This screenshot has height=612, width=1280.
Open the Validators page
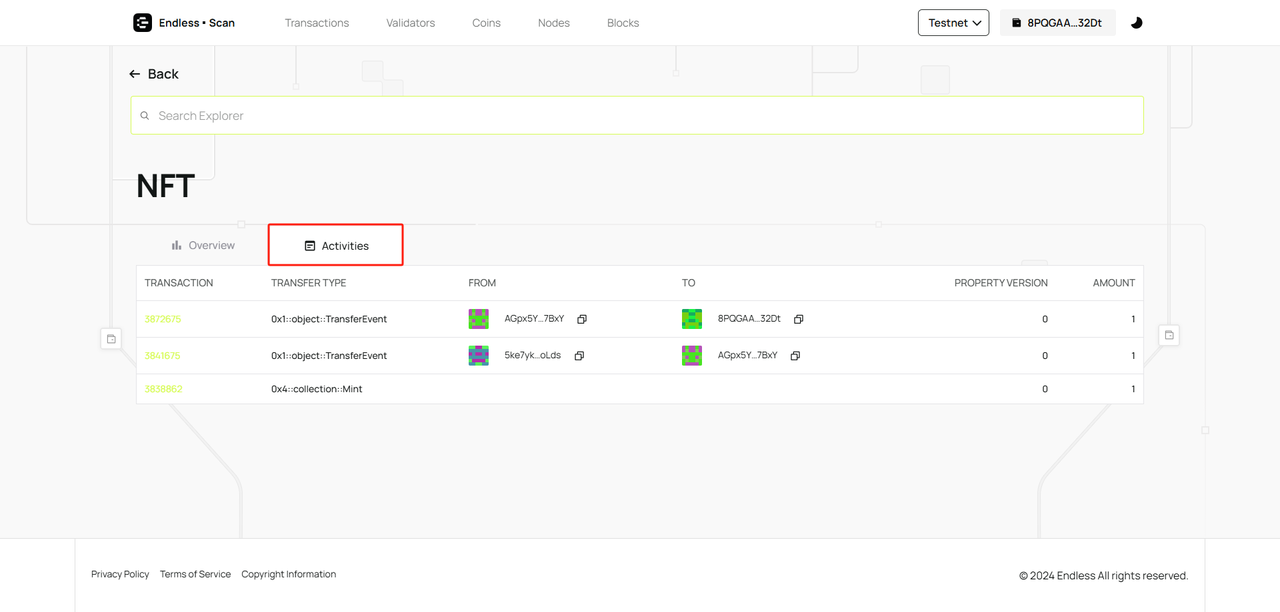click(410, 23)
